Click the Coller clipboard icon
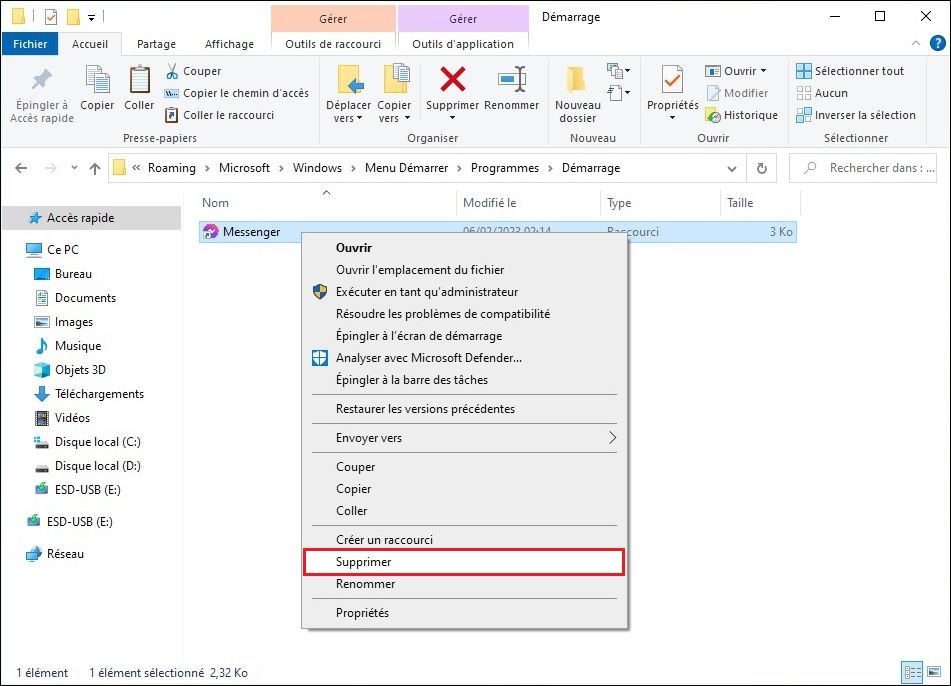The width and height of the screenshot is (951, 686). point(139,80)
